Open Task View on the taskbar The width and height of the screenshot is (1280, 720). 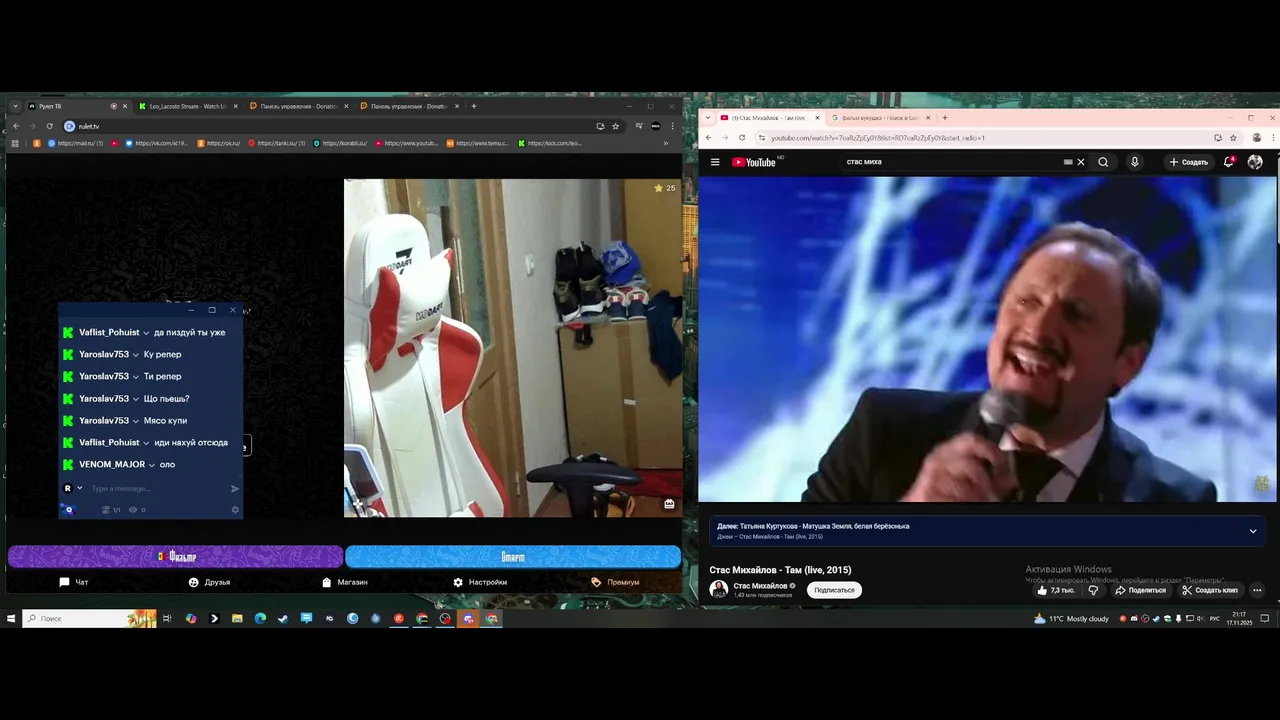(167, 619)
